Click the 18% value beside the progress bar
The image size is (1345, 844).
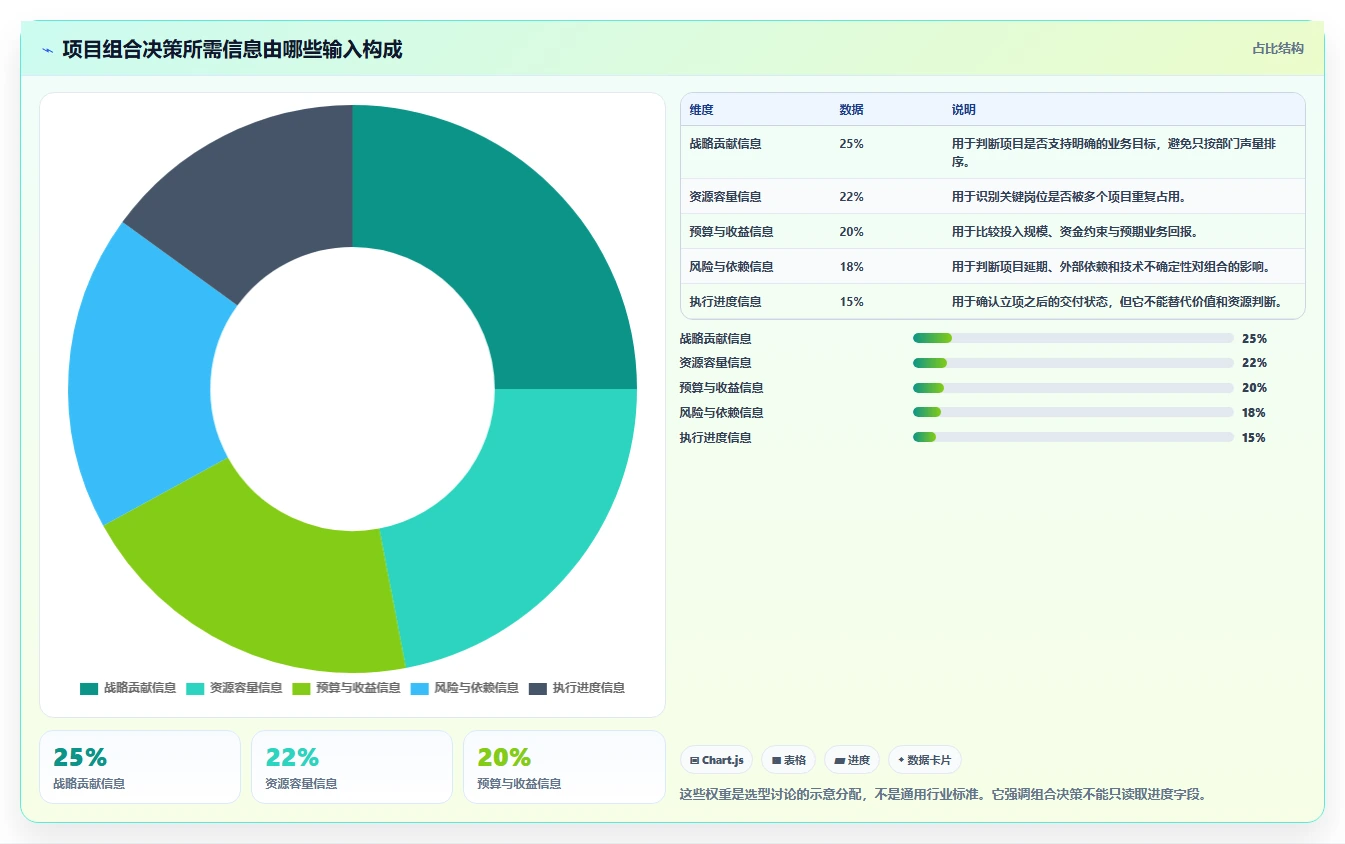[1254, 413]
